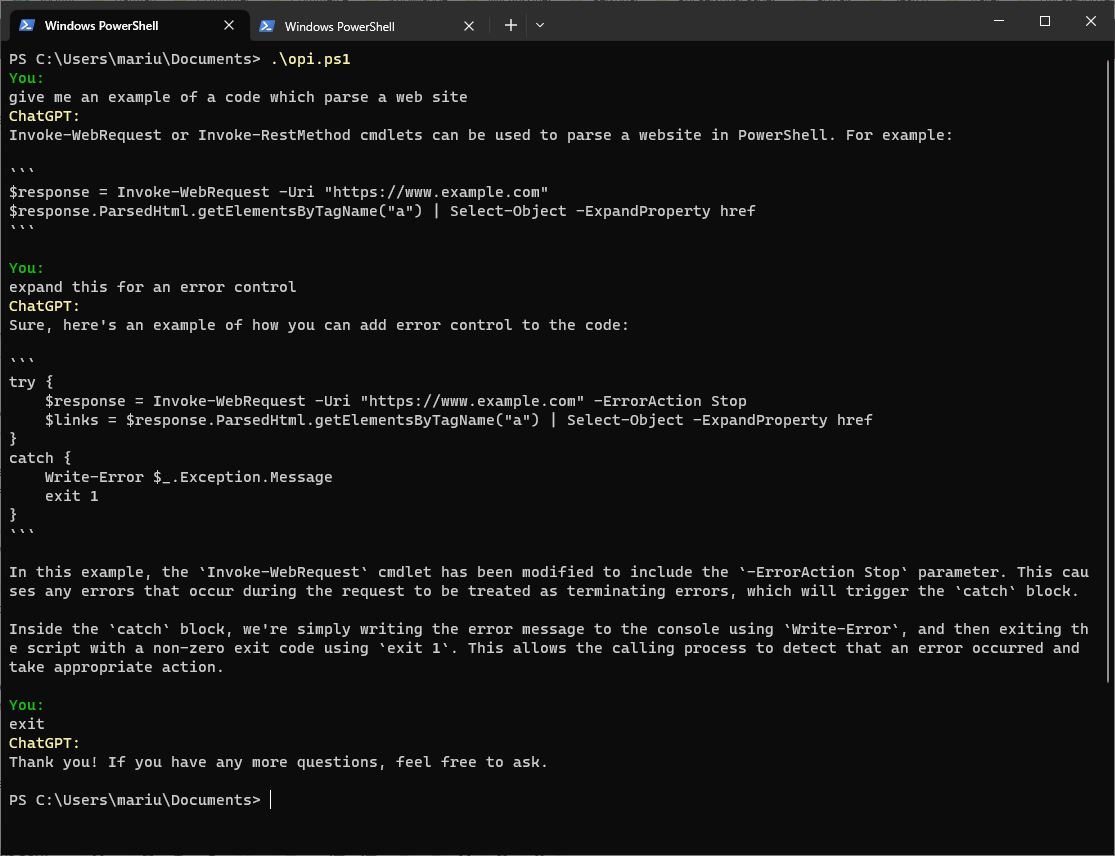This screenshot has height=856, width=1115.
Task: Click the line starting '$links = $response.ParsedHtml'
Action: click(x=459, y=420)
